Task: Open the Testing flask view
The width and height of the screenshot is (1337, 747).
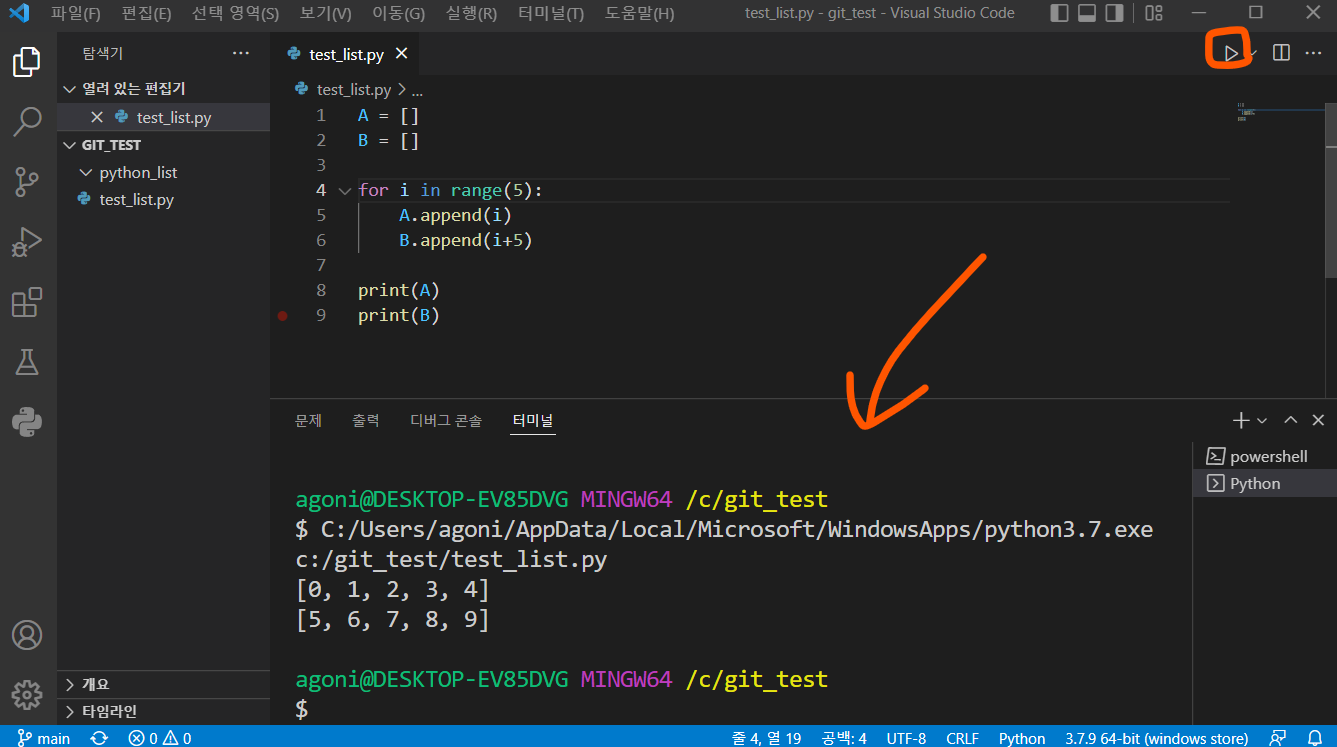Action: pos(27,362)
